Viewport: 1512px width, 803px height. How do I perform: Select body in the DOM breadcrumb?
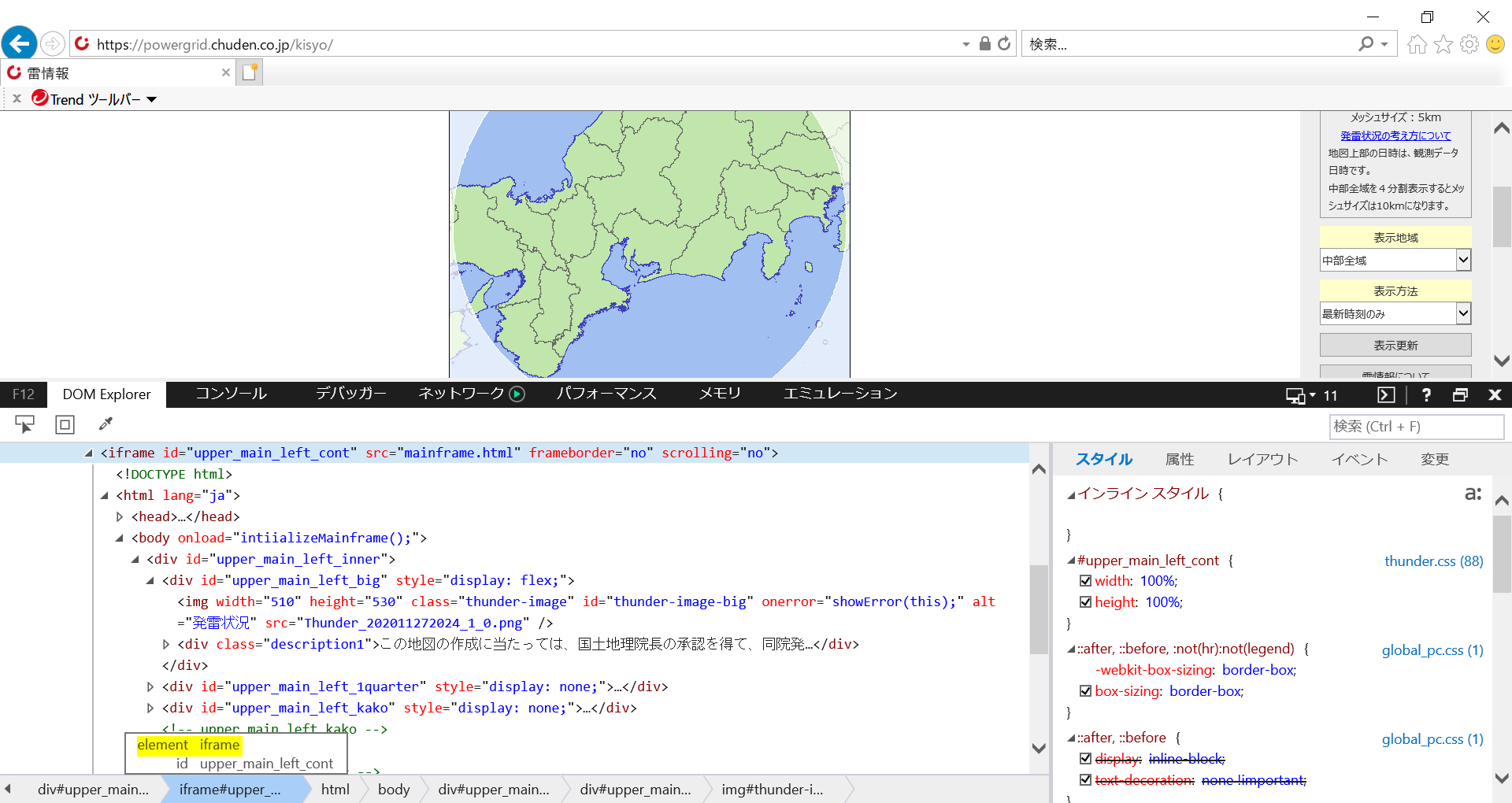point(394,790)
